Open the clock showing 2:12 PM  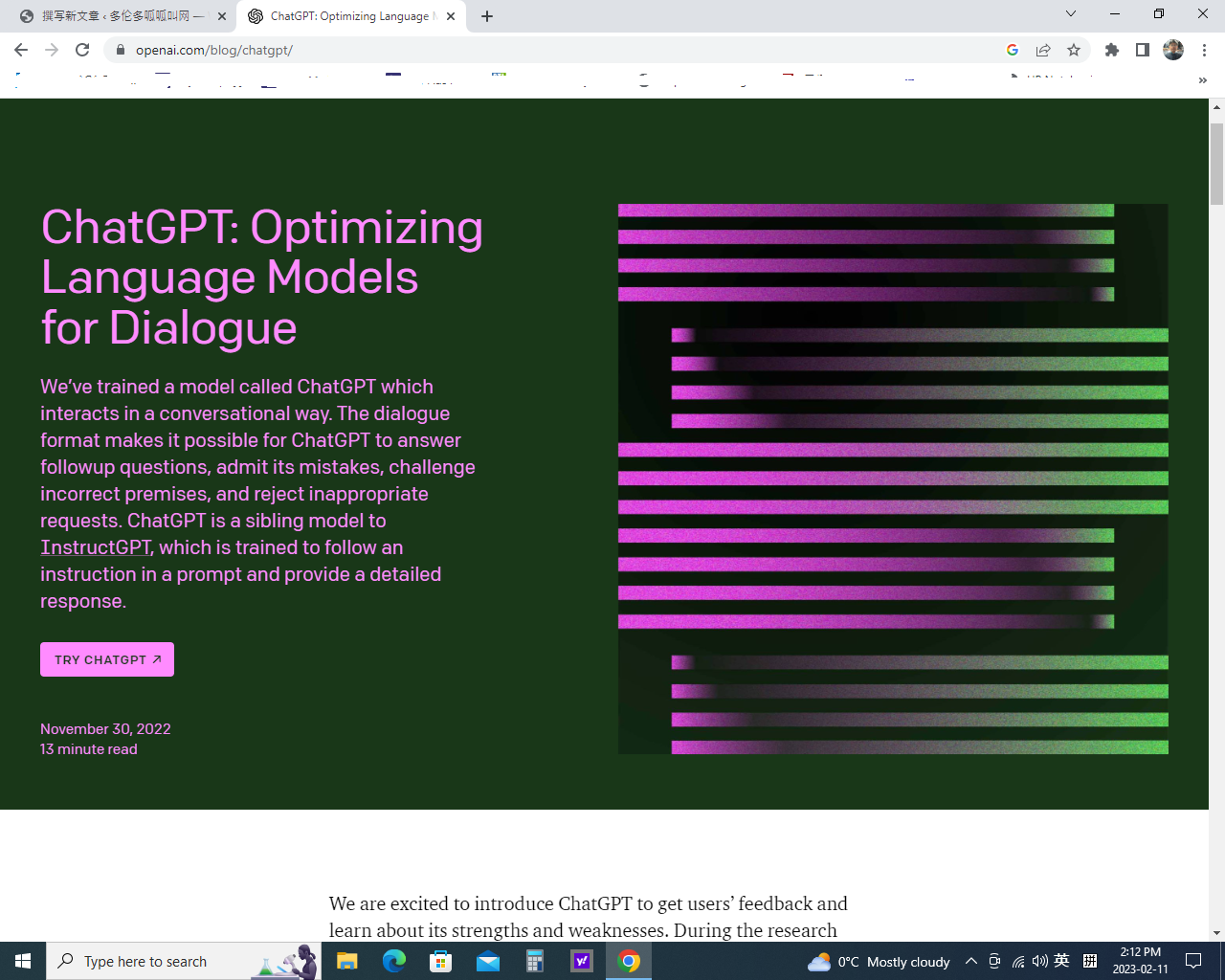(x=1141, y=961)
